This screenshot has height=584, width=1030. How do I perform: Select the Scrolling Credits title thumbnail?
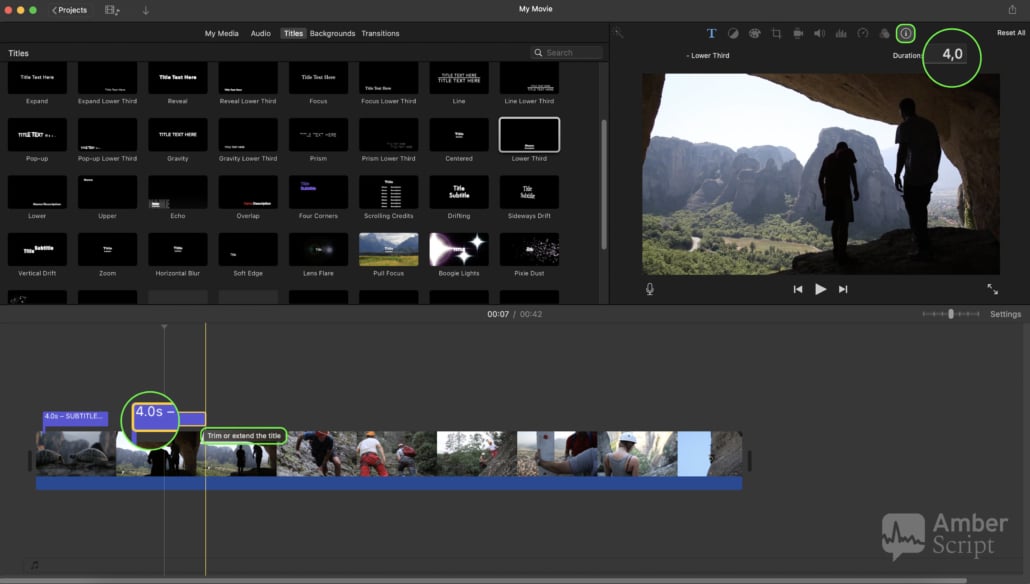[388, 192]
